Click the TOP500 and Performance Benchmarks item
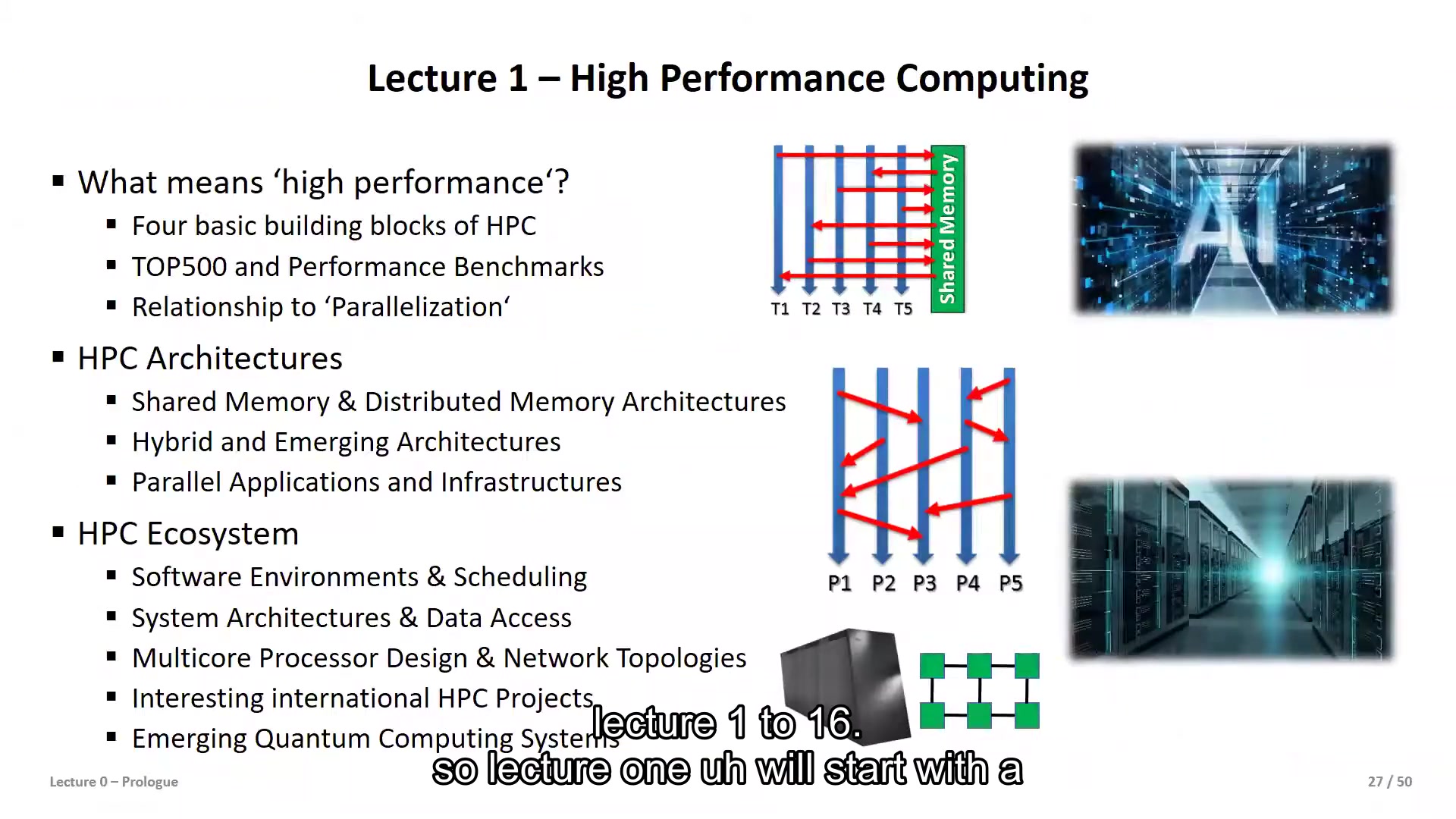This screenshot has height=819, width=1456. click(367, 265)
